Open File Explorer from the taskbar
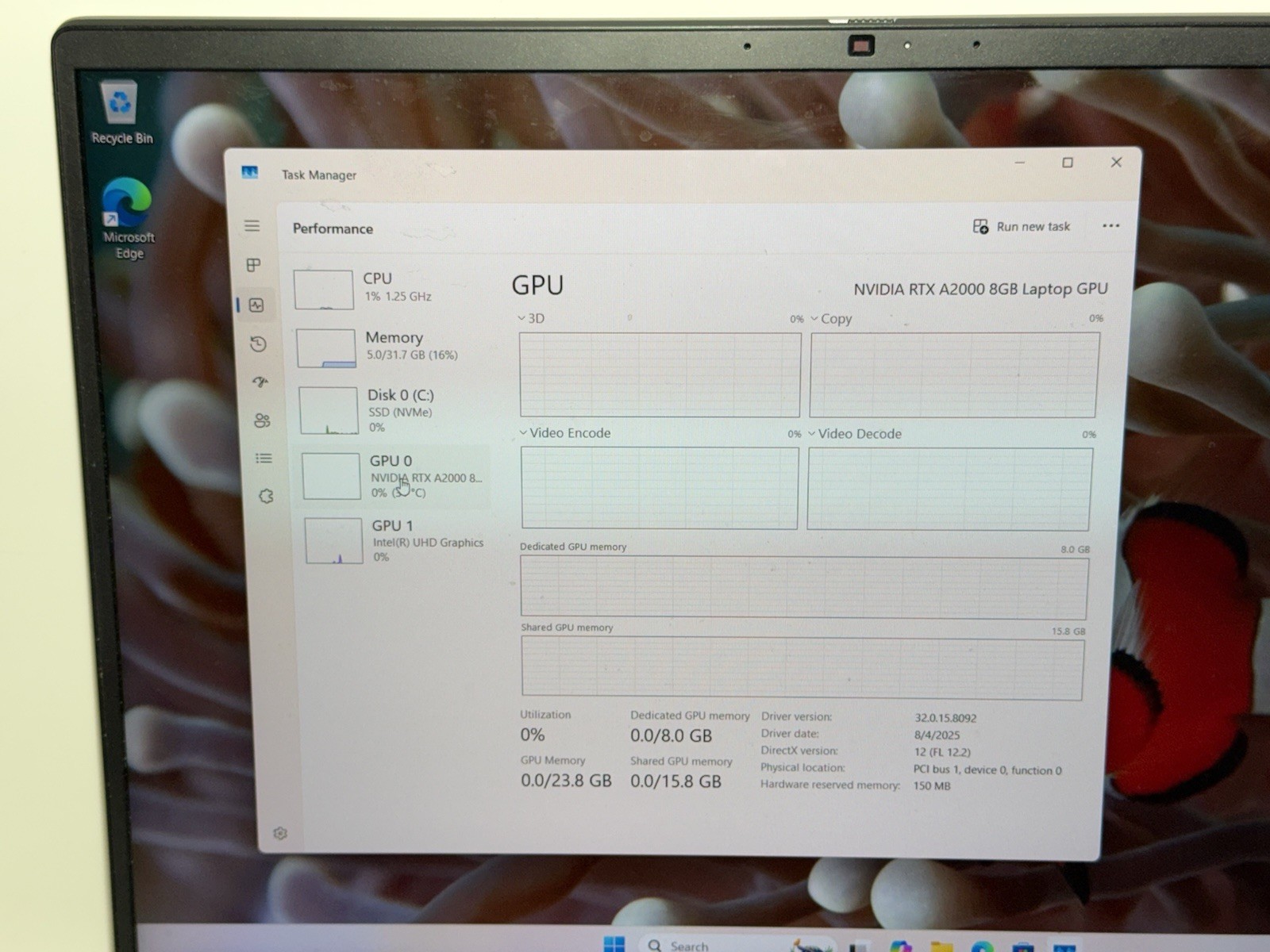 941,946
